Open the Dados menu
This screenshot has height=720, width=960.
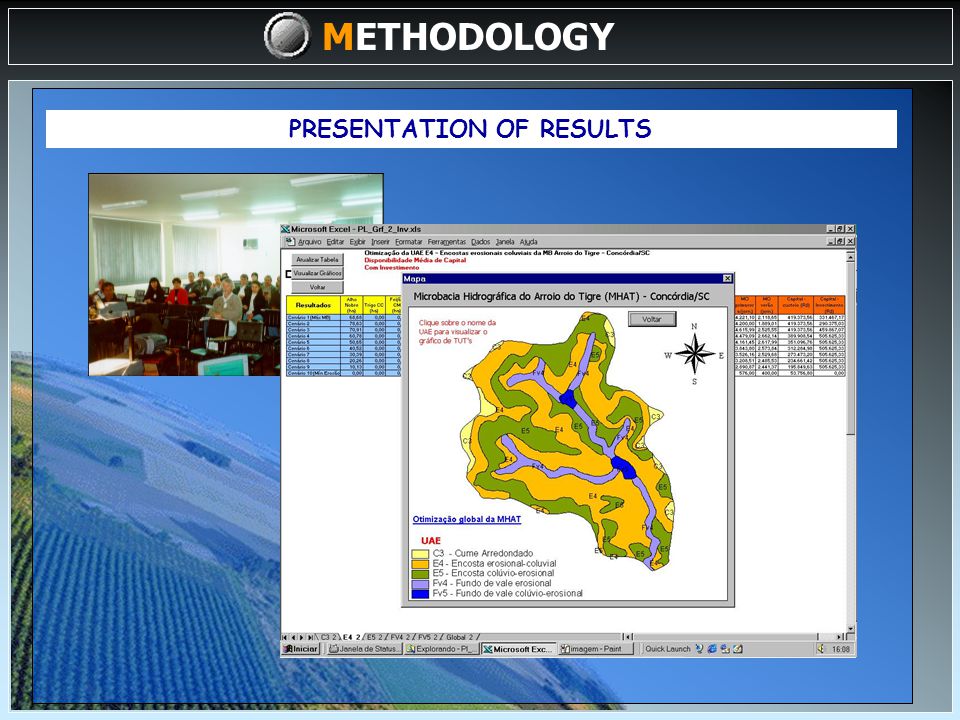tap(481, 242)
